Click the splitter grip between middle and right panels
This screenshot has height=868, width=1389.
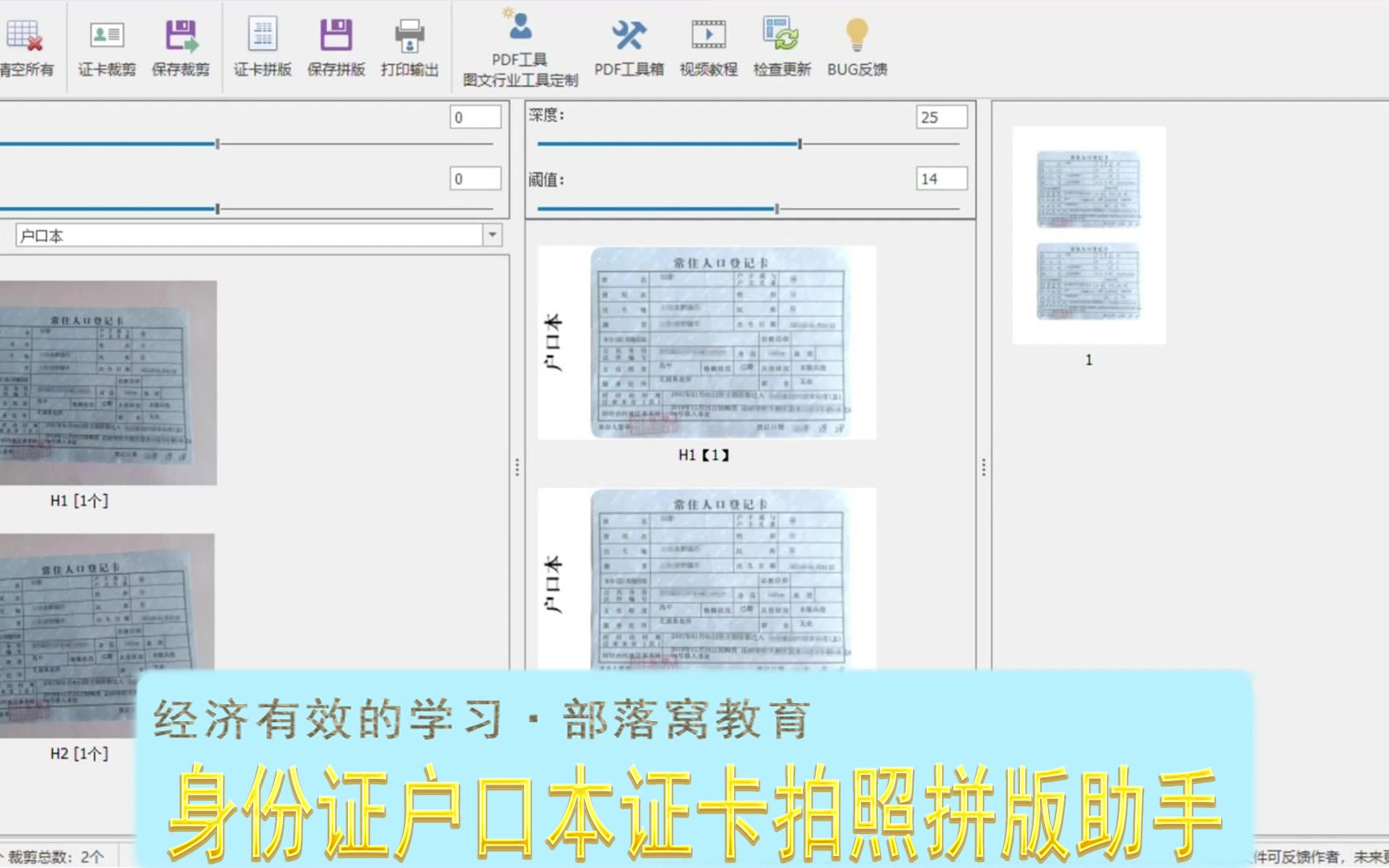tap(984, 467)
